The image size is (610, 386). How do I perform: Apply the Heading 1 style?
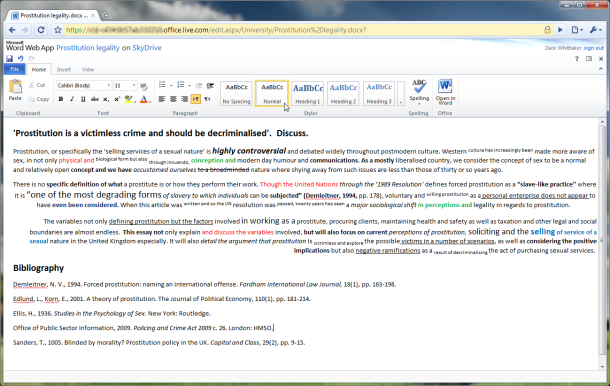coord(308,93)
